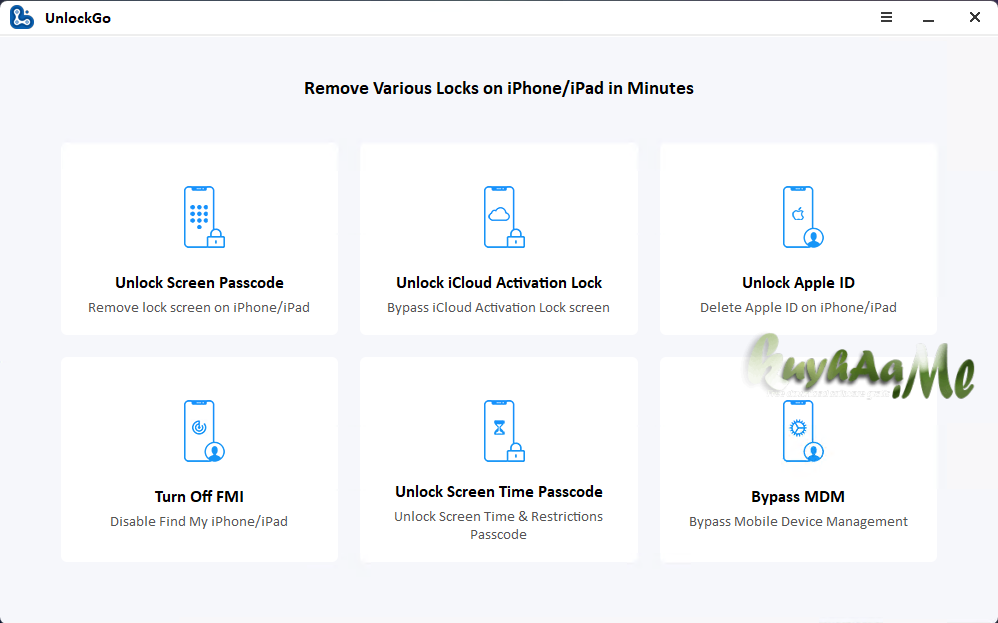Click the Turn Off FMI radar icon
Viewport: 998px width, 623px height.
(x=199, y=427)
